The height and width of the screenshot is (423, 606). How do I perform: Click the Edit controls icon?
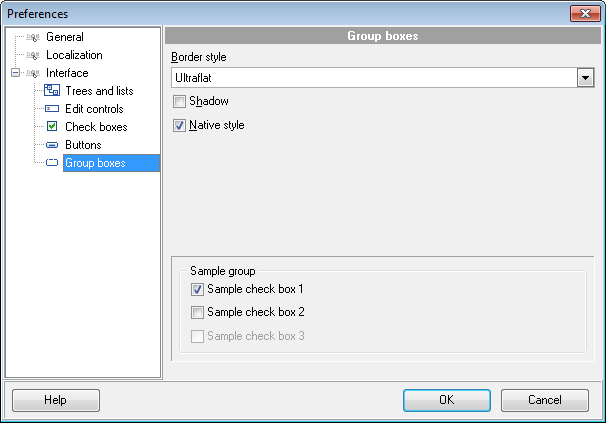[x=52, y=110]
